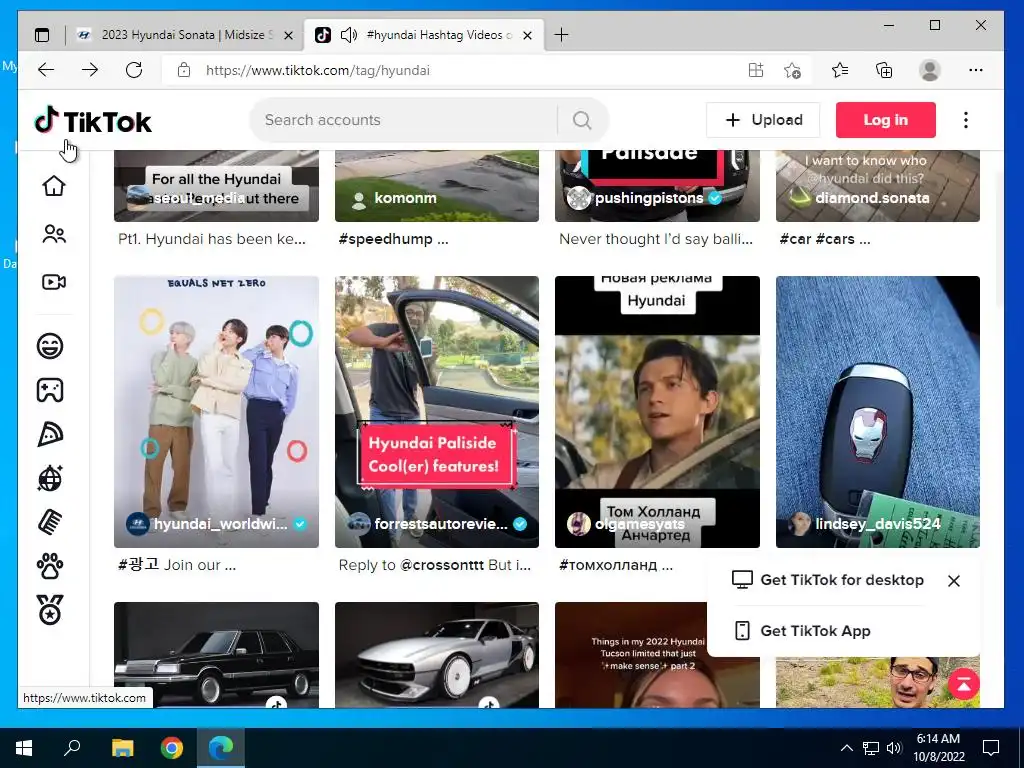
Task: Open the hyundai_worldwide BTS video thumbnail
Action: 216,411
